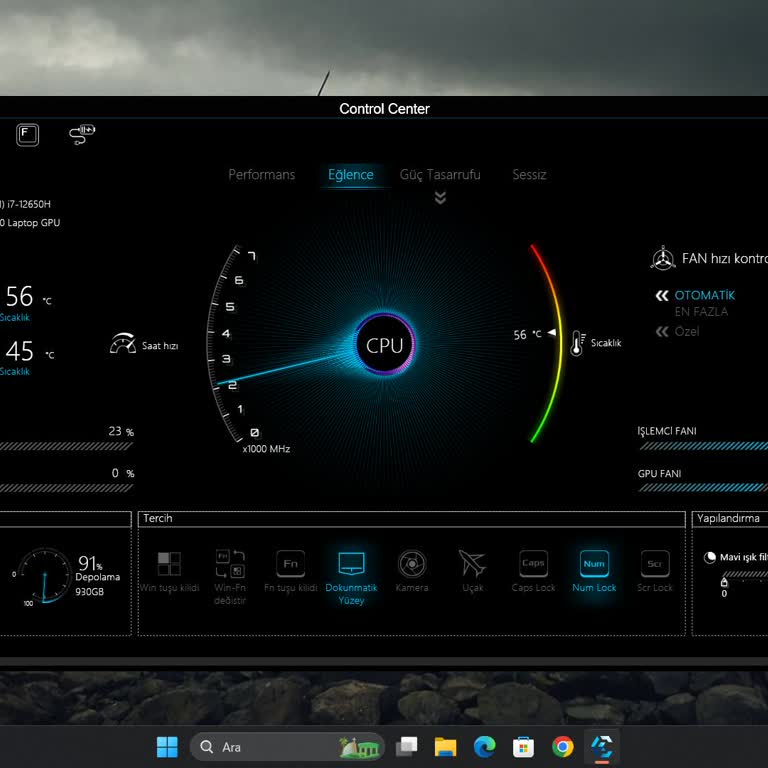Switch to Güç Tasarrufu mode
This screenshot has height=768, width=768.
440,175
